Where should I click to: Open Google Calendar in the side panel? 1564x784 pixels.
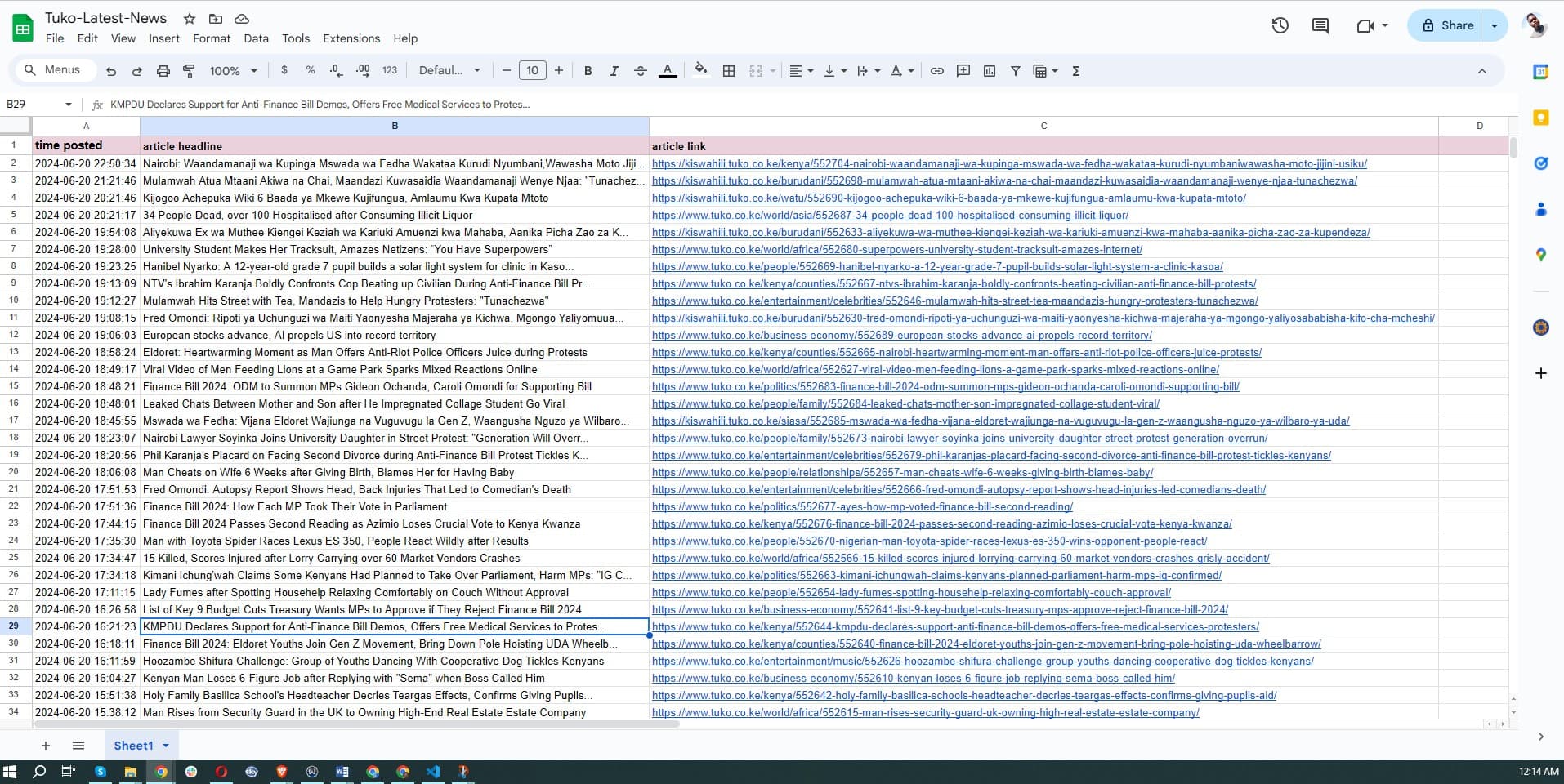(x=1539, y=71)
